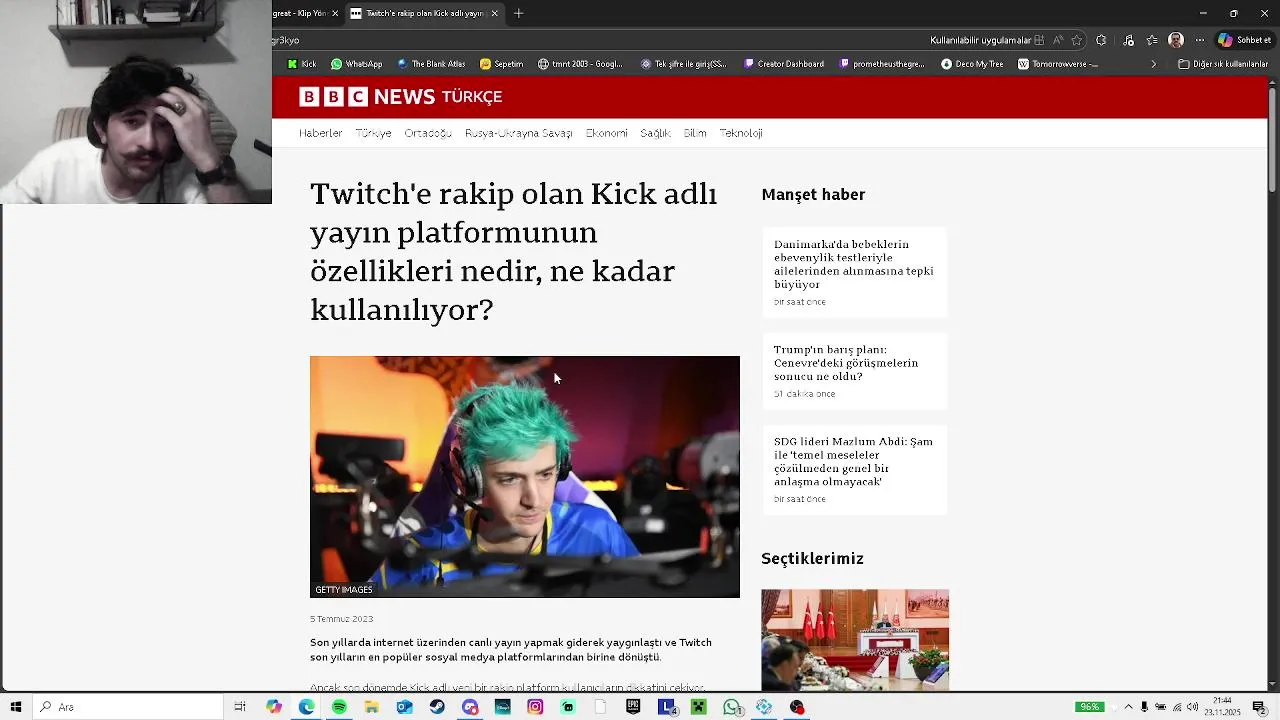Open the Bilim section
Viewport: 1280px width, 720px height.
[695, 133]
